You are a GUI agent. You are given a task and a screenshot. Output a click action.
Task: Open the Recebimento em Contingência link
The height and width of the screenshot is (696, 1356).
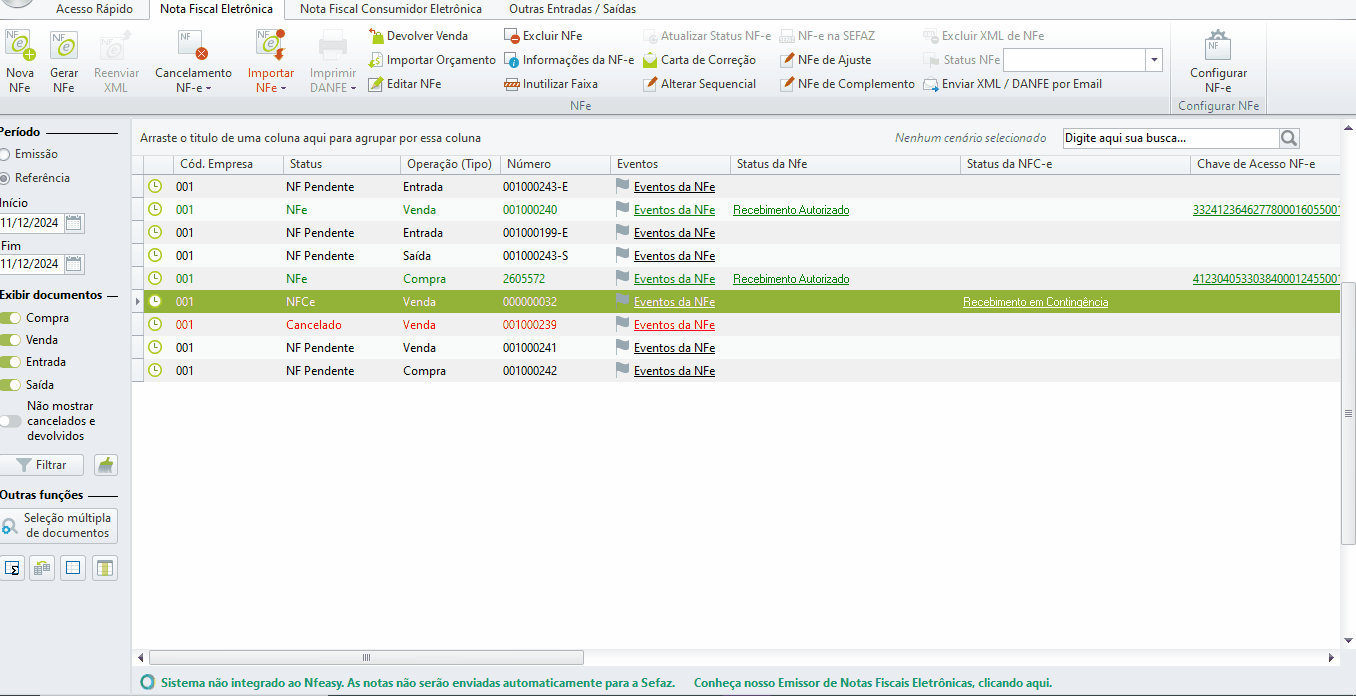(x=1035, y=302)
